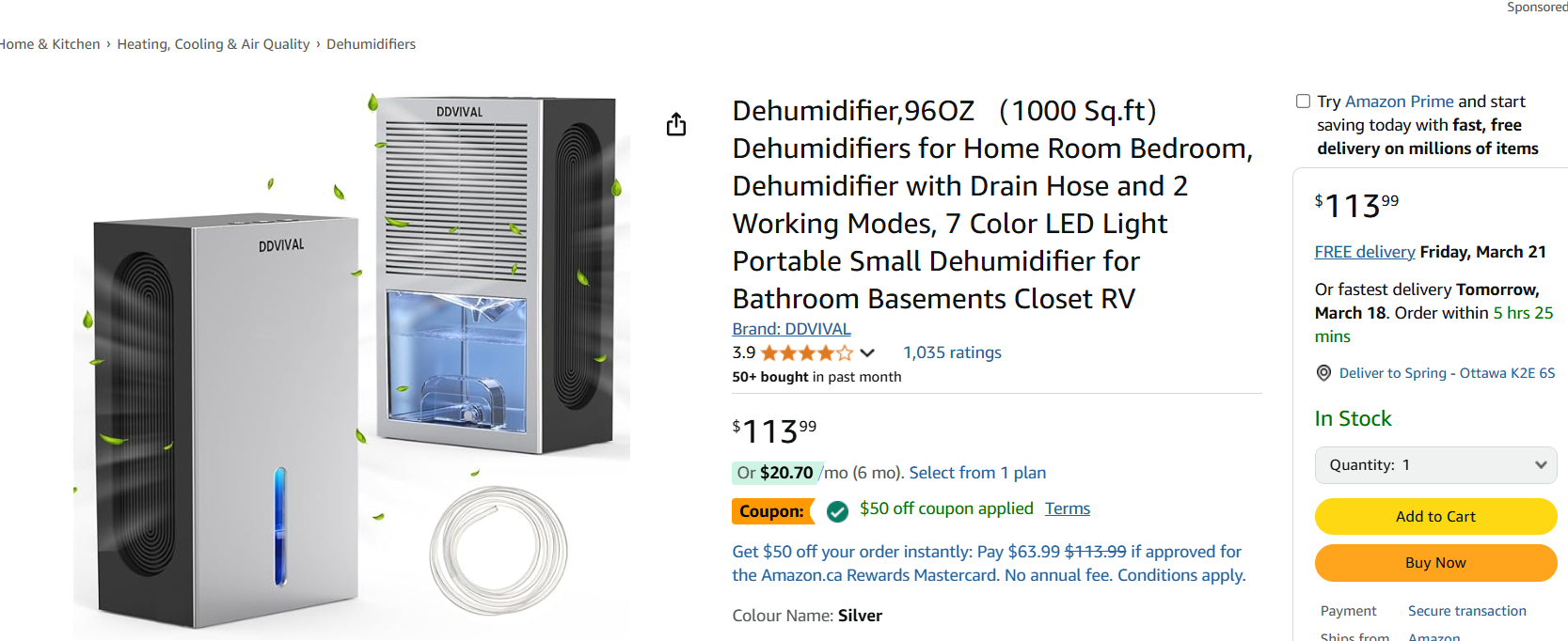The height and width of the screenshot is (641, 1568).
Task: Click the green coupon applied checkmark icon
Action: coord(836,510)
